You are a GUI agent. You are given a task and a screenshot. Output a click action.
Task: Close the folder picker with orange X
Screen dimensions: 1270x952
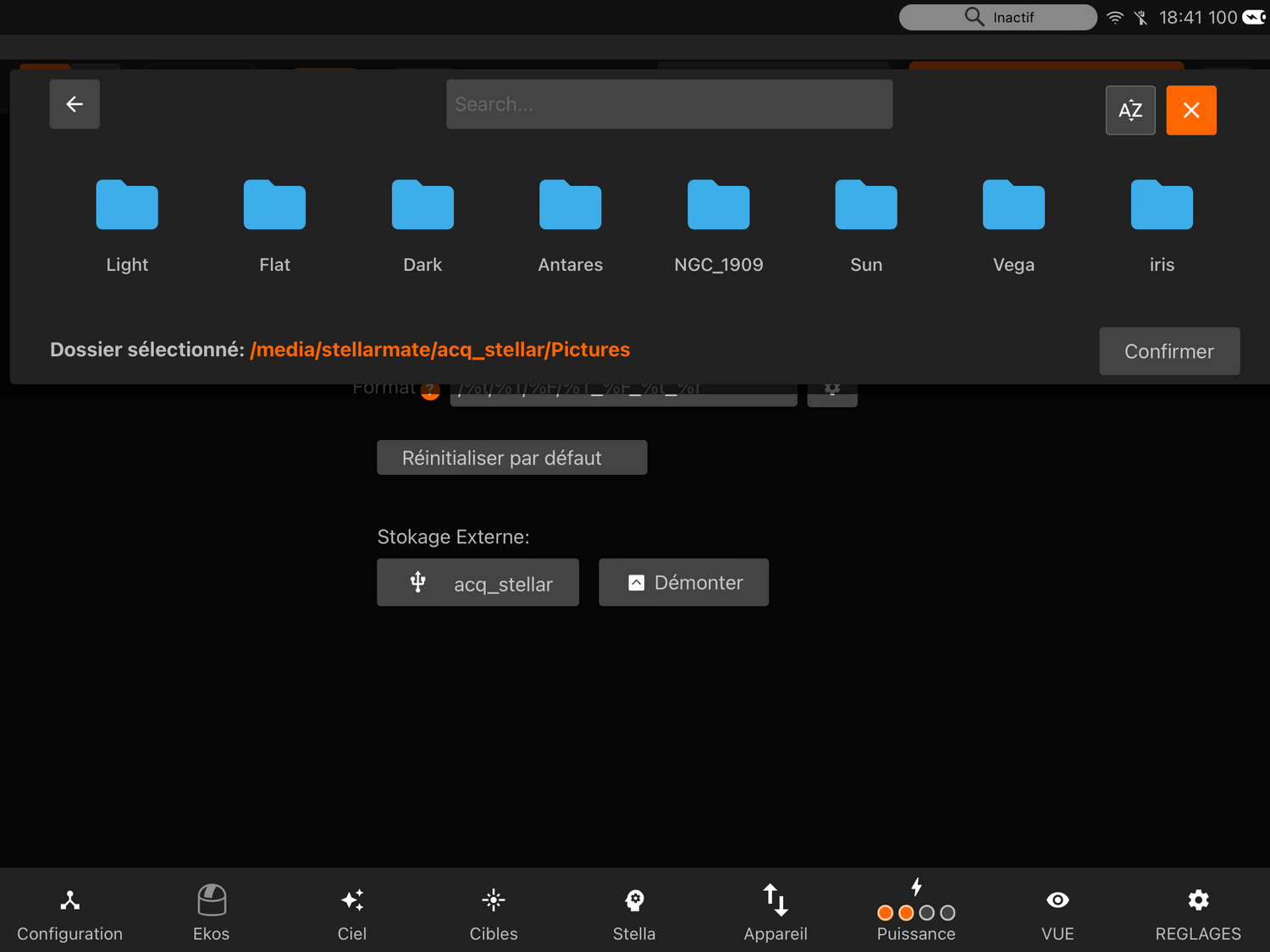pyautogui.click(x=1191, y=110)
